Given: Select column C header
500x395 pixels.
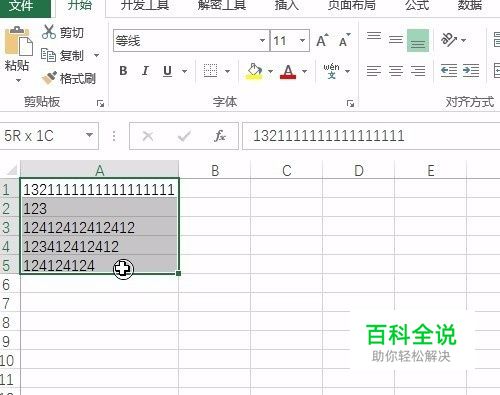Looking at the screenshot, I should [287, 170].
